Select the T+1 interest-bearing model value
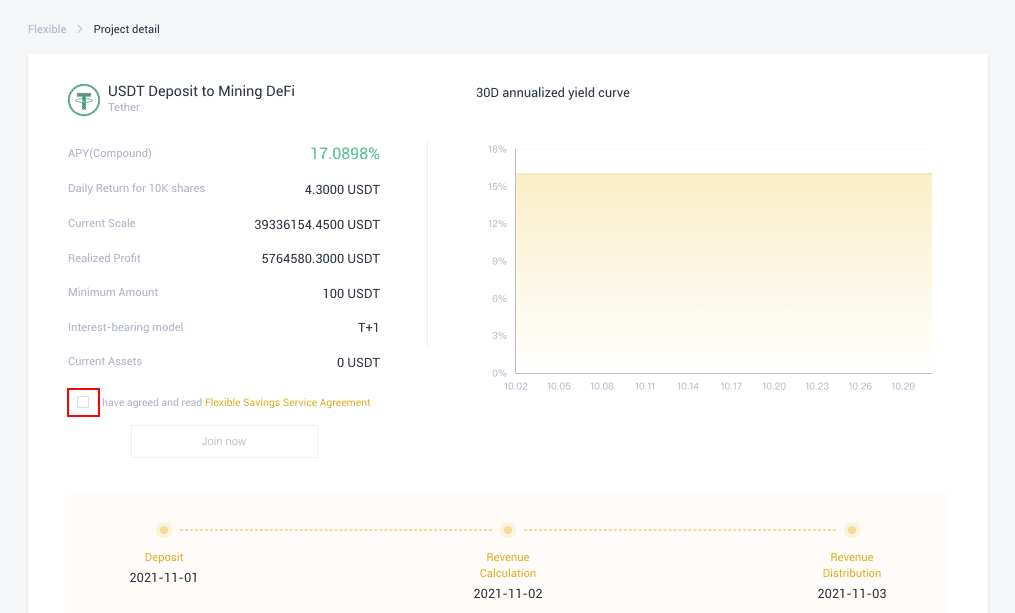The height and width of the screenshot is (613, 1015). (368, 328)
